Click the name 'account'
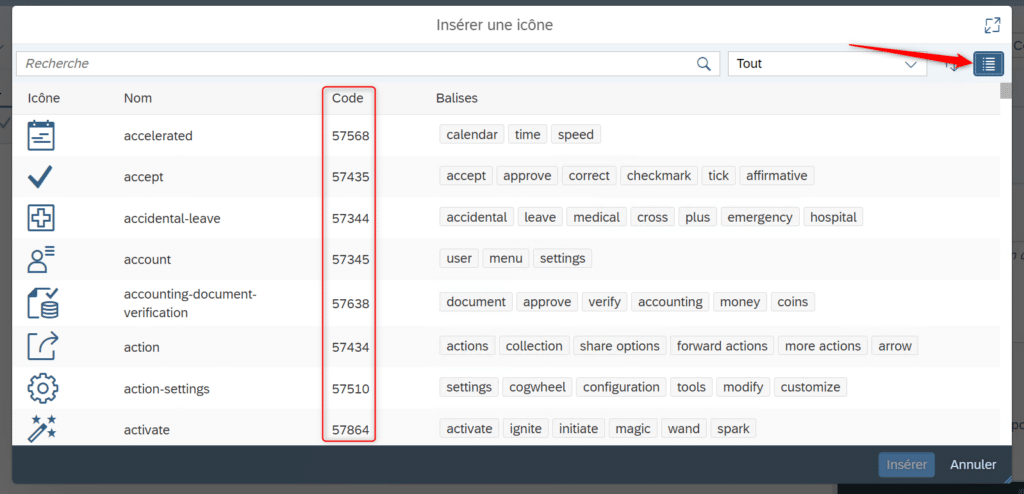 (147, 259)
